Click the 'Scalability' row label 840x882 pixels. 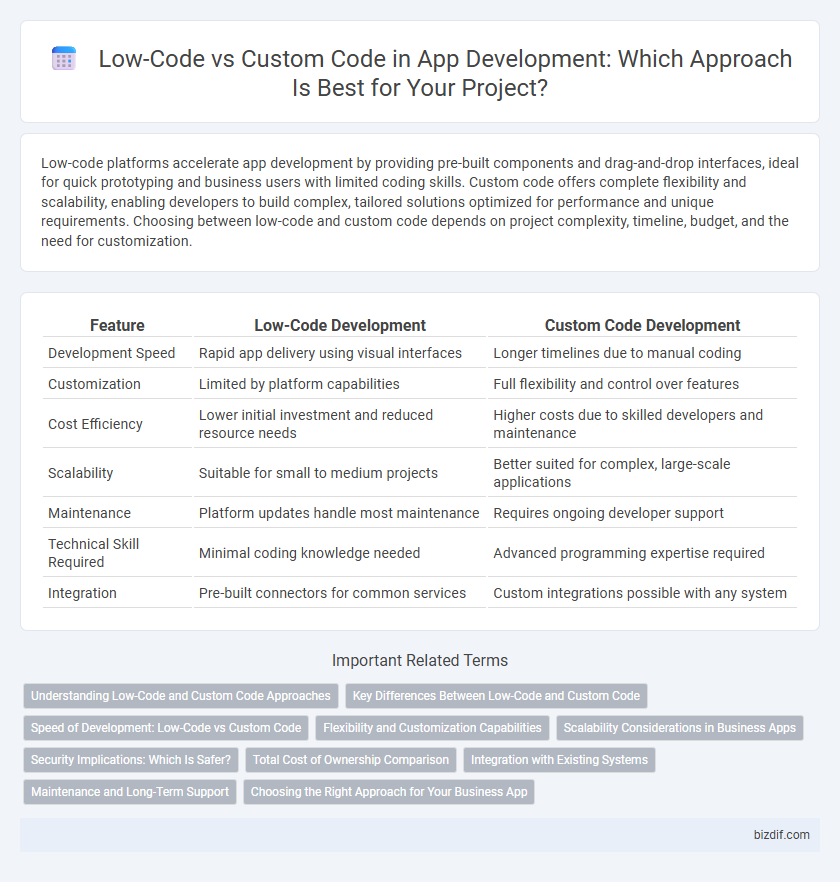80,472
